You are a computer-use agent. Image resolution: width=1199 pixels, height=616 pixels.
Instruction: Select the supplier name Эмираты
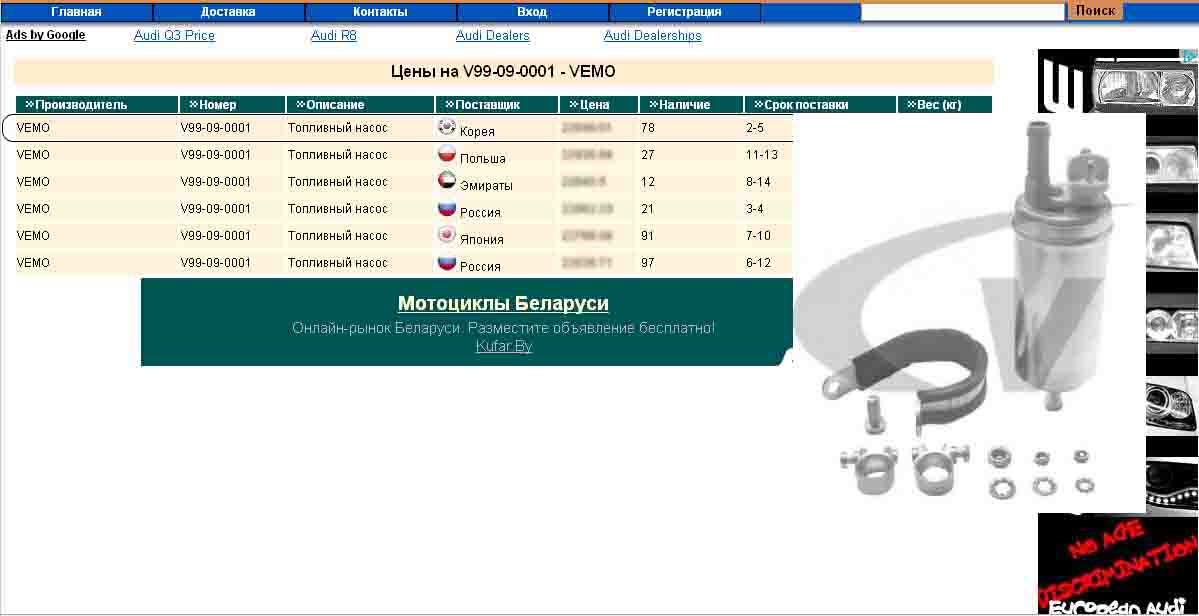pos(486,186)
